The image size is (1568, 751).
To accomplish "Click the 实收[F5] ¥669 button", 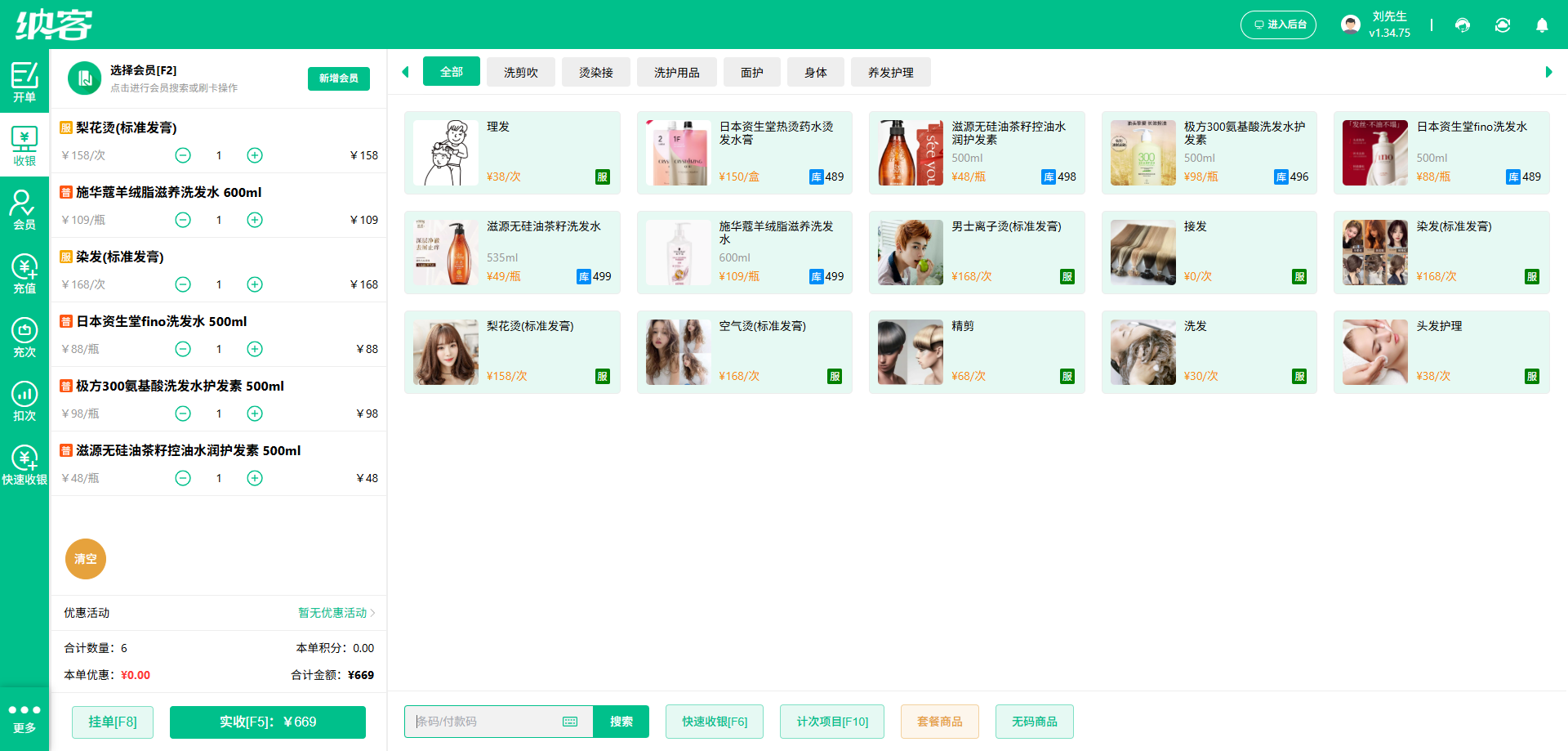I will 268,722.
